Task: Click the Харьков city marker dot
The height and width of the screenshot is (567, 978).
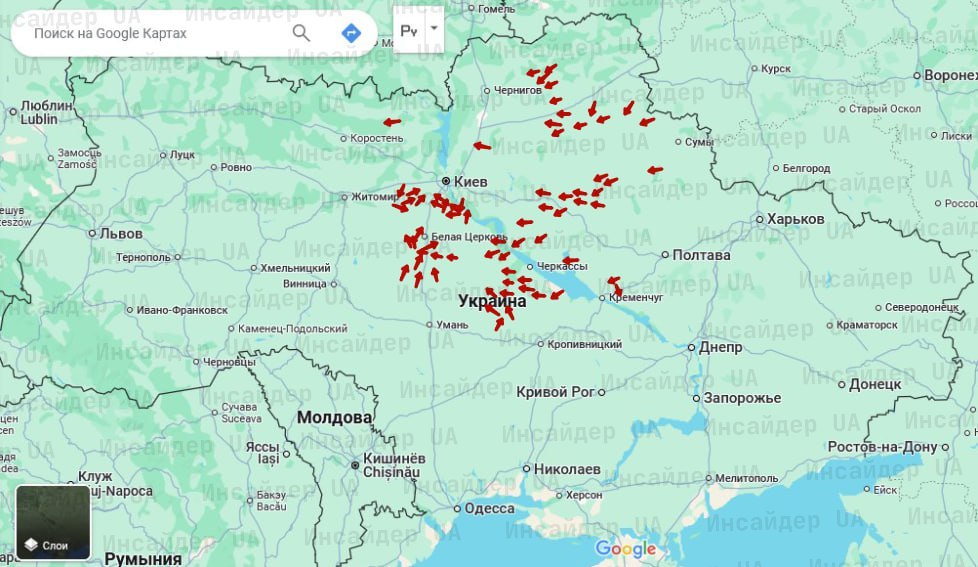Action: point(759,219)
